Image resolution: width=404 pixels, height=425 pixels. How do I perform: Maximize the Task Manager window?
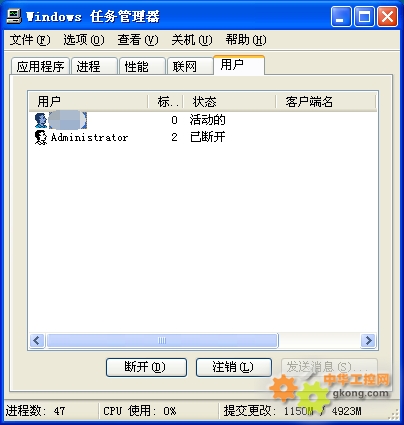(x=364, y=17)
